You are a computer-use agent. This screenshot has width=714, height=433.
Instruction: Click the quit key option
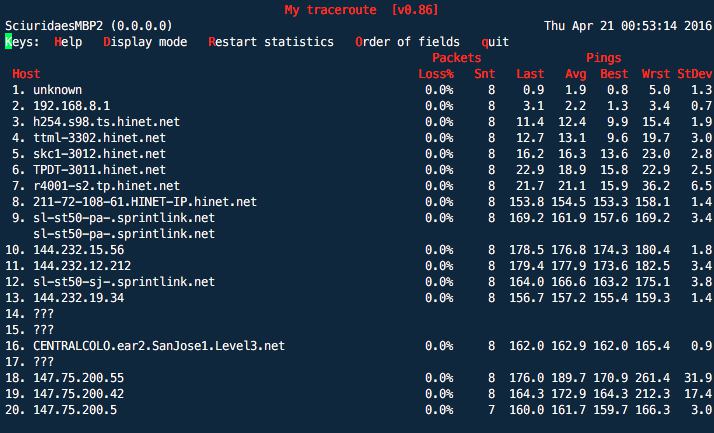495,42
